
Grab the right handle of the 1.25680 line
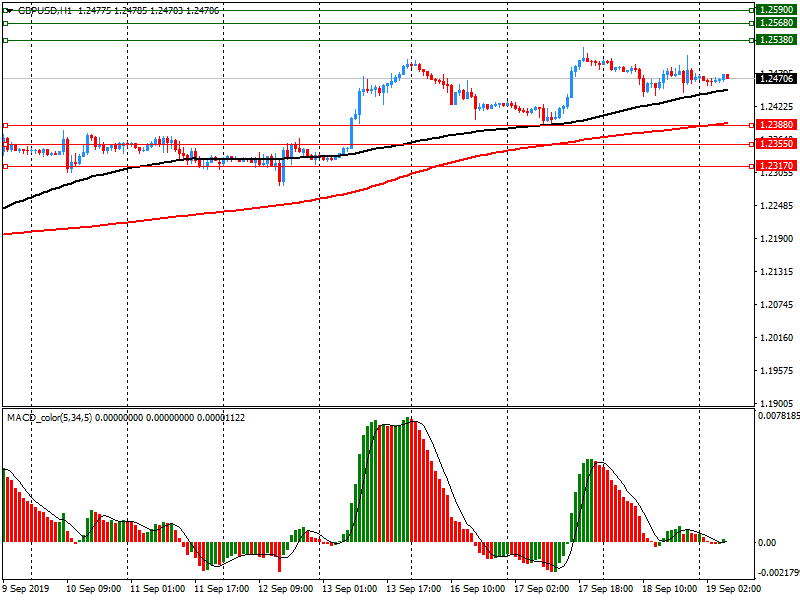click(x=752, y=23)
